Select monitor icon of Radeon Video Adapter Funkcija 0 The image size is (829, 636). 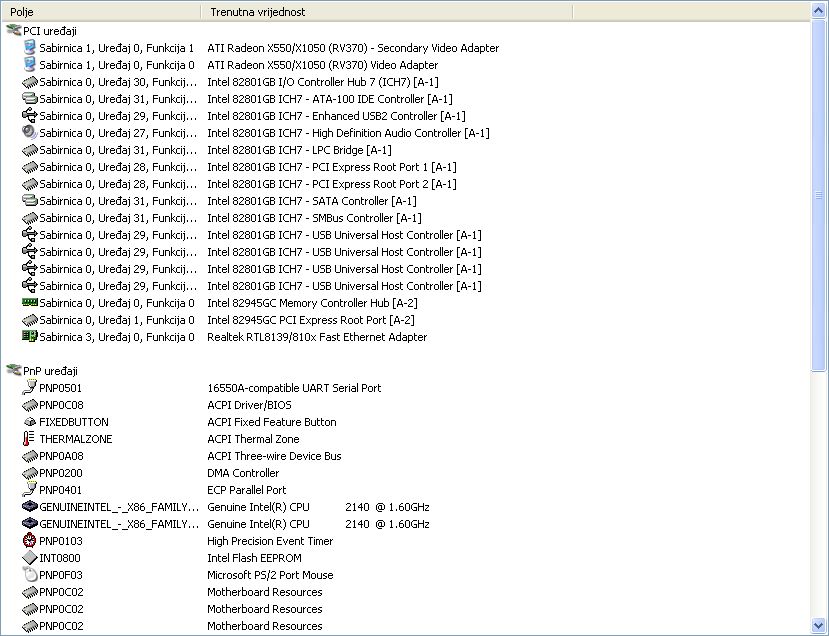pyautogui.click(x=30, y=64)
